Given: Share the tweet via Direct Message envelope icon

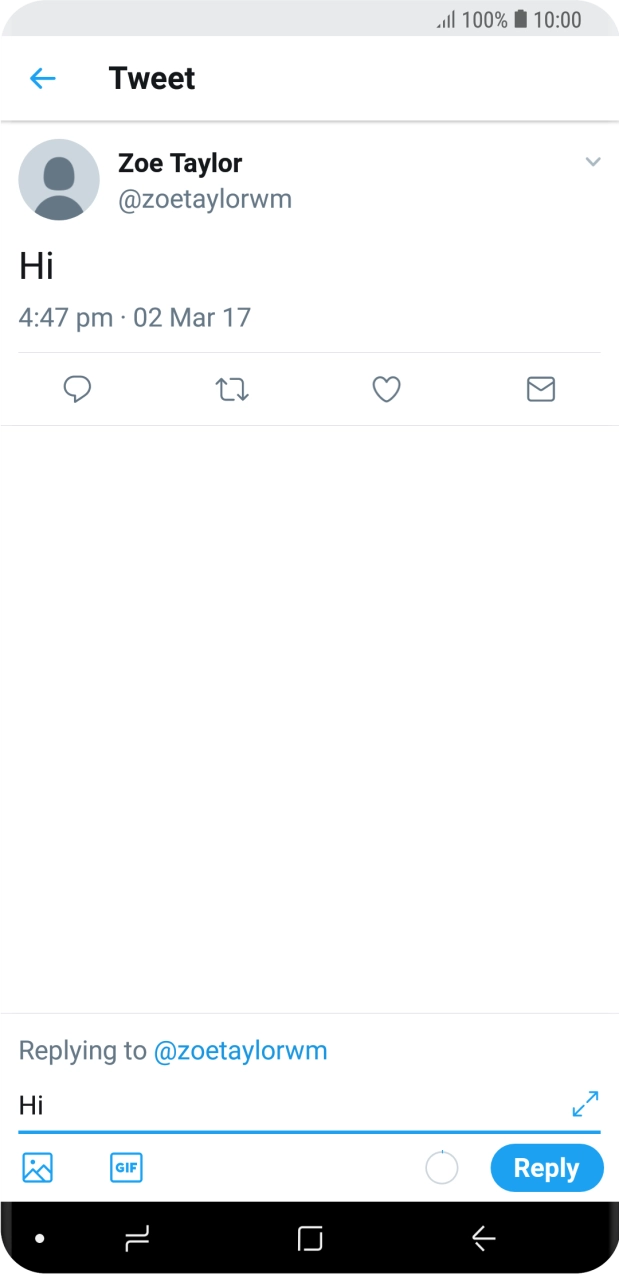Looking at the screenshot, I should (540, 389).
